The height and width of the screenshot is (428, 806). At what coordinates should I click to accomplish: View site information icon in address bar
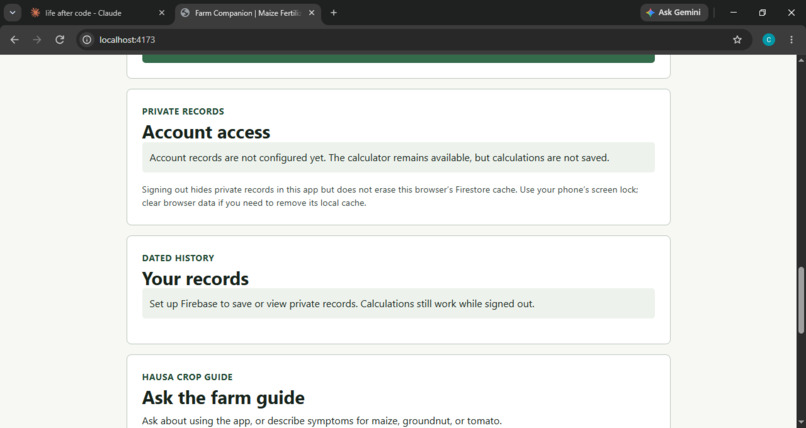pyautogui.click(x=87, y=40)
